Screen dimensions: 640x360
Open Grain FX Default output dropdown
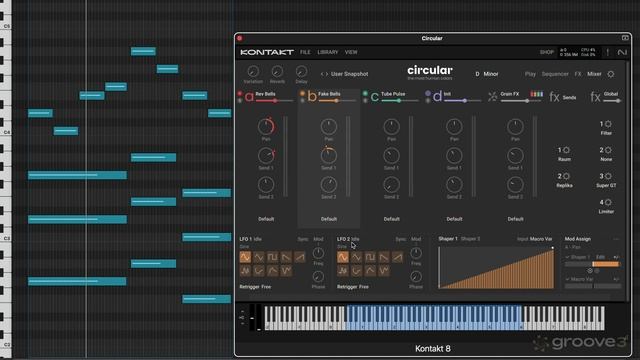(x=516, y=219)
